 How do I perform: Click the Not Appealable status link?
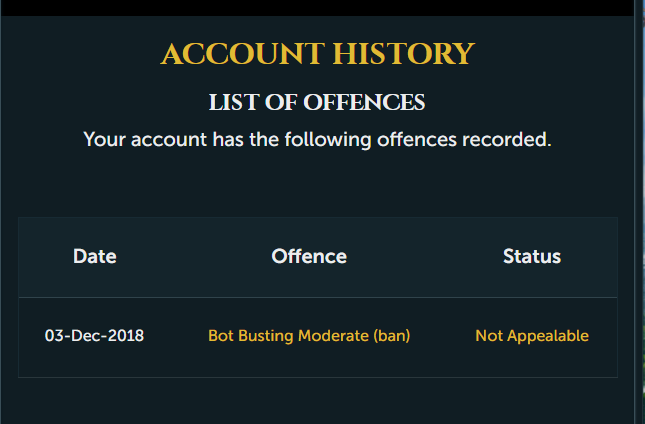coord(531,336)
